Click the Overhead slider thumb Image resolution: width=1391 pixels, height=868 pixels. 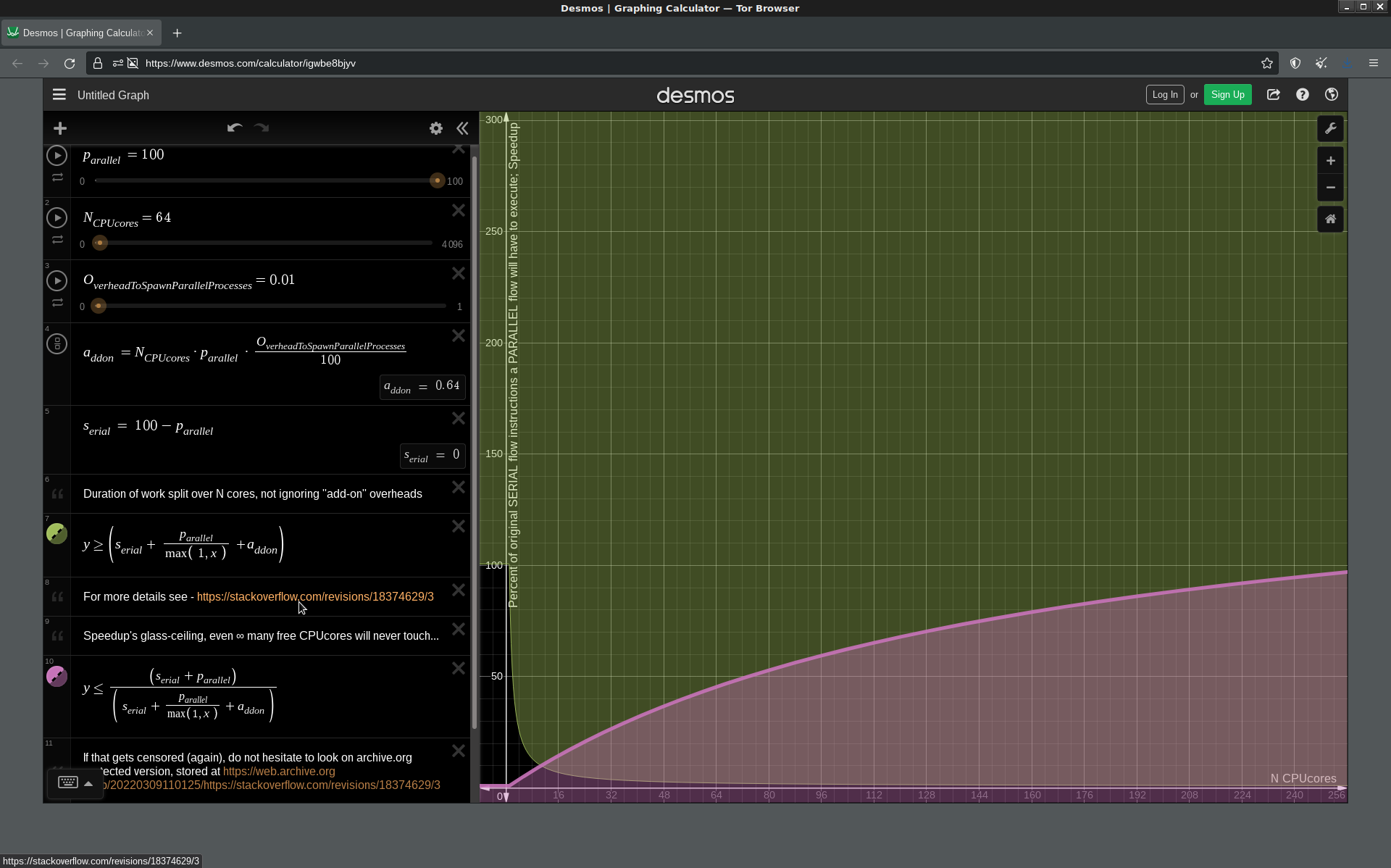(99, 306)
